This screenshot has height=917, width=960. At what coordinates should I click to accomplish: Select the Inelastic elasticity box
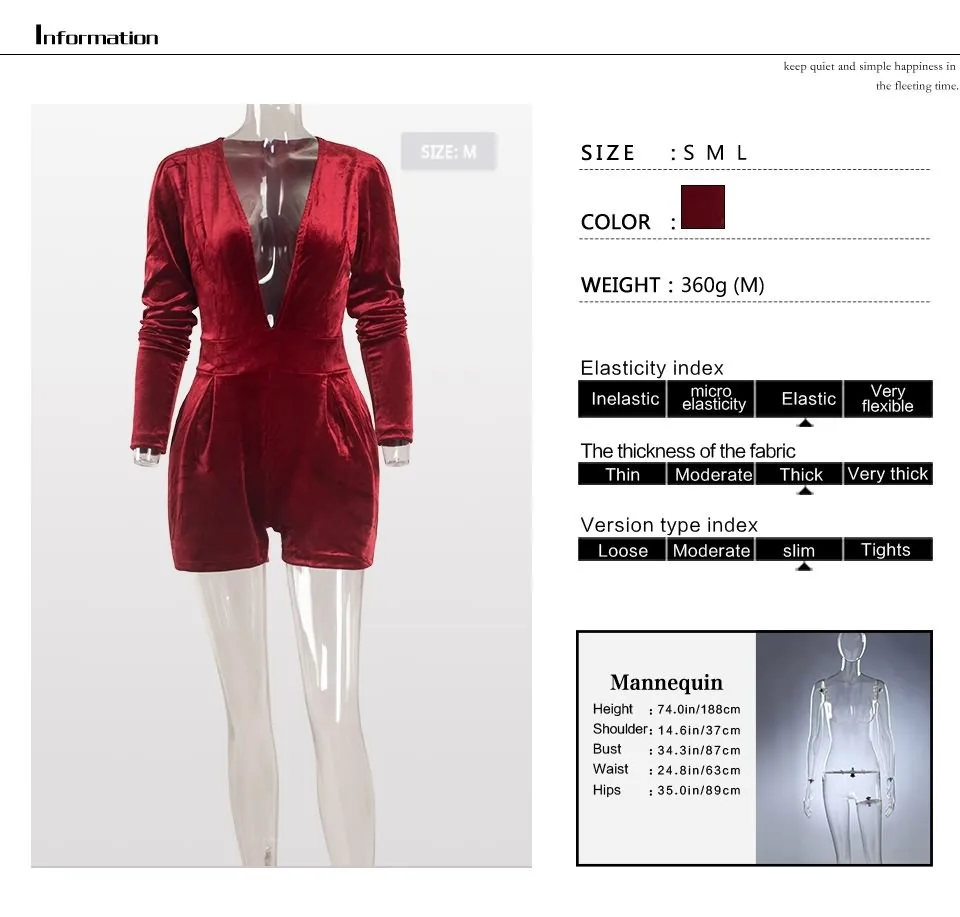click(x=622, y=399)
